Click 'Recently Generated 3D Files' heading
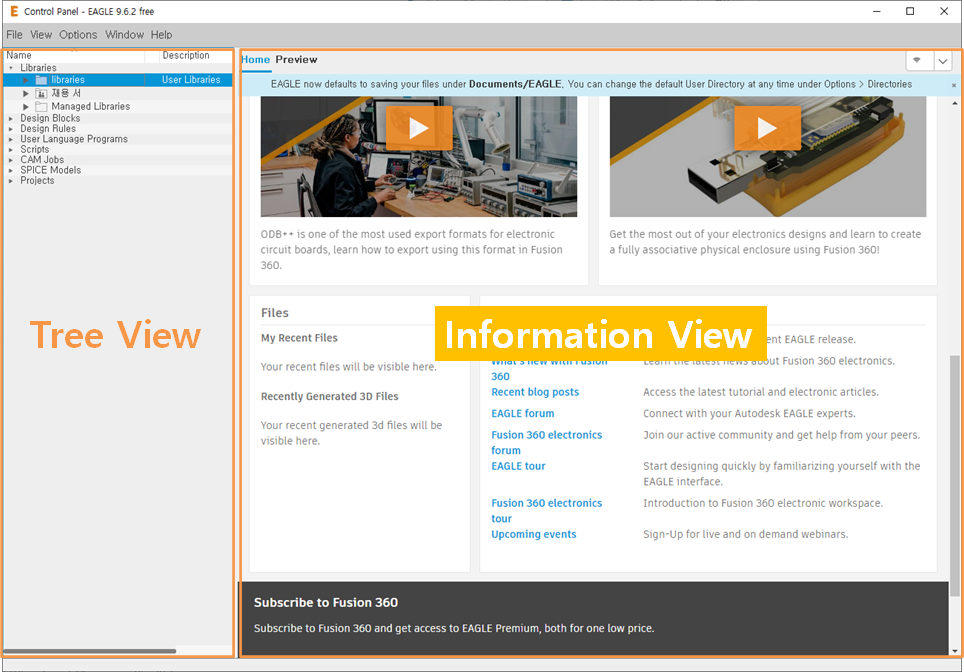The width and height of the screenshot is (964, 672). click(330, 396)
